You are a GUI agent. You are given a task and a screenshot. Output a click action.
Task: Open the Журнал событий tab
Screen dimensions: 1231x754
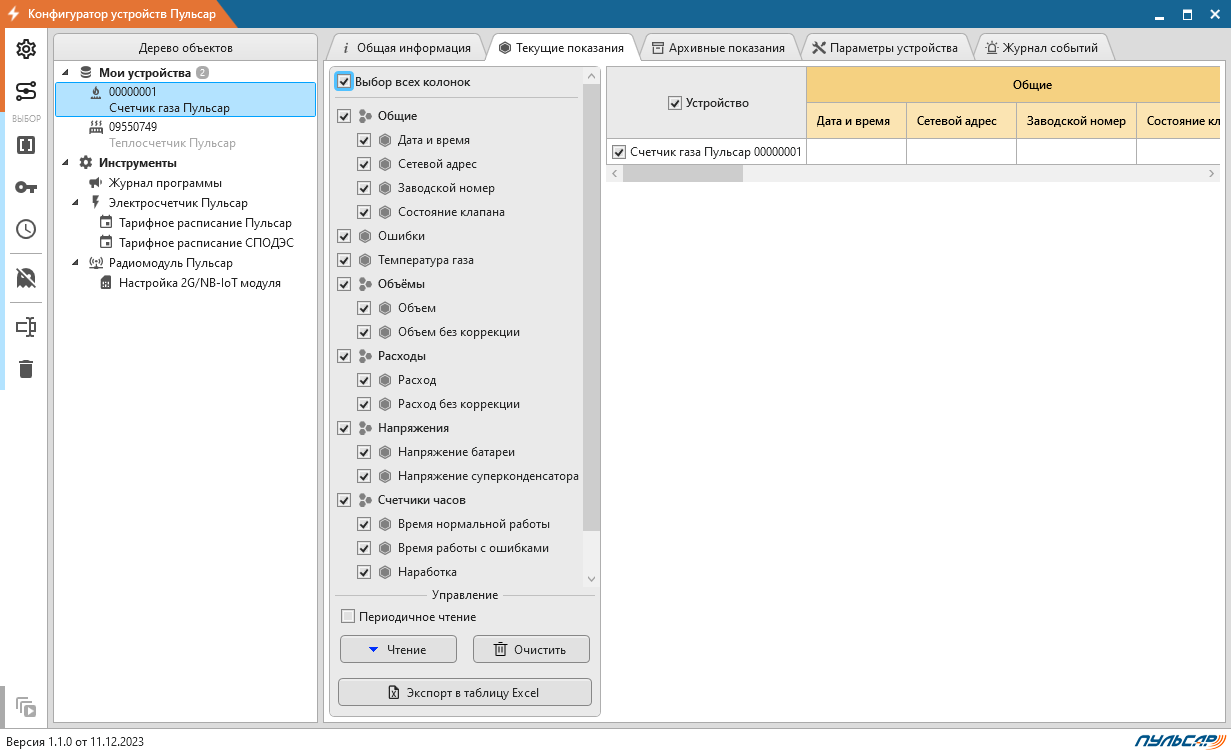[1042, 47]
